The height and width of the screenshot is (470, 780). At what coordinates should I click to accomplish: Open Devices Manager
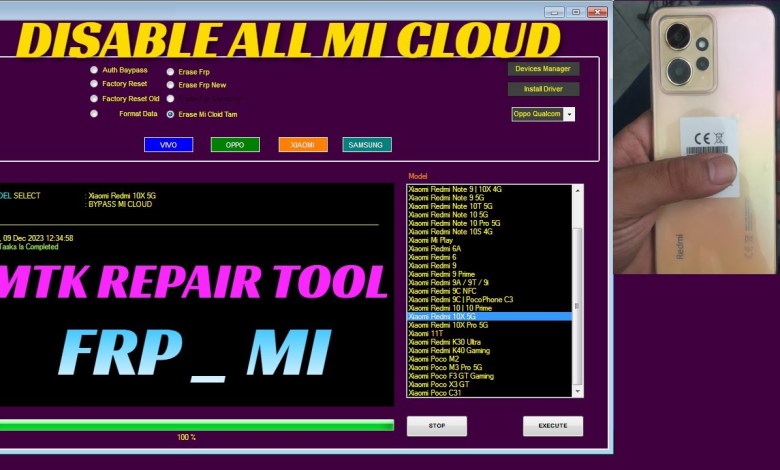click(x=543, y=69)
